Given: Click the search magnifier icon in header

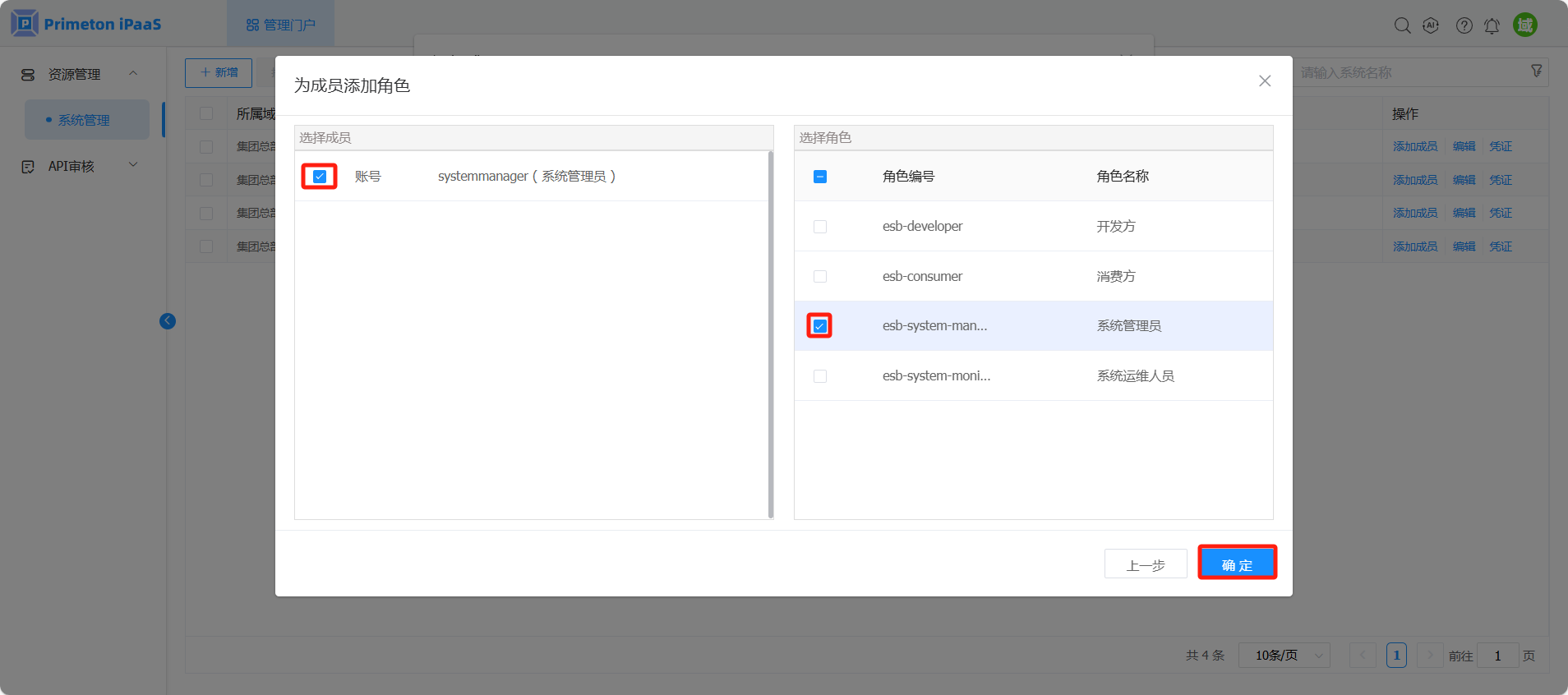Looking at the screenshot, I should 1402,25.
